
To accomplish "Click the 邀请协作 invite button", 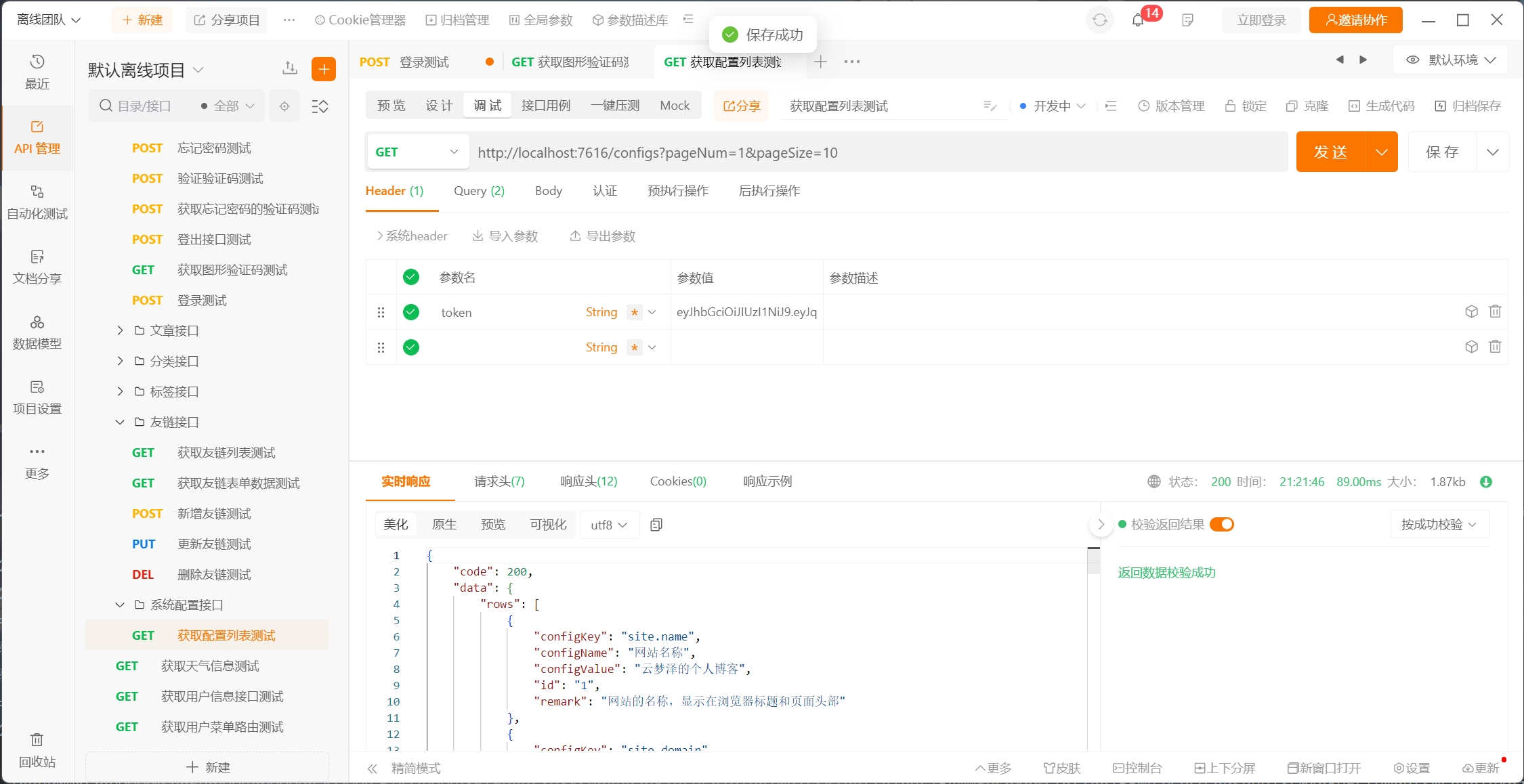I will coord(1355,20).
